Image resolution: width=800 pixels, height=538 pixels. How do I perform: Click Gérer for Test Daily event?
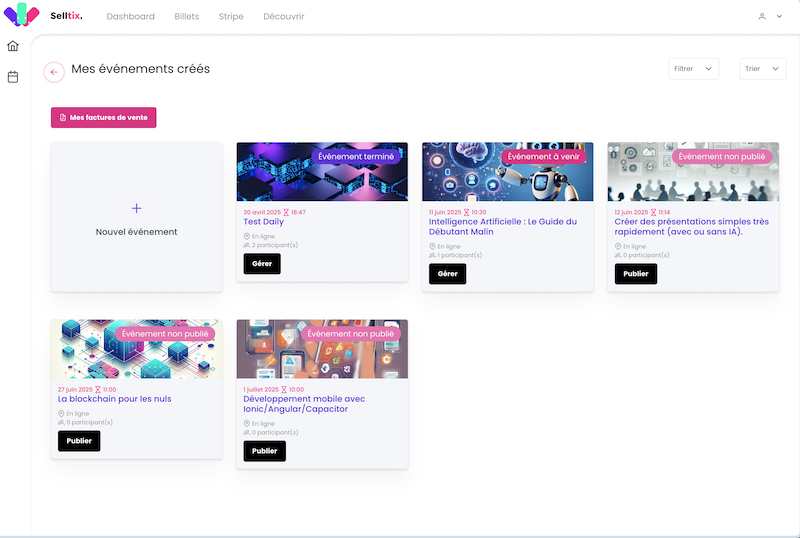262,264
